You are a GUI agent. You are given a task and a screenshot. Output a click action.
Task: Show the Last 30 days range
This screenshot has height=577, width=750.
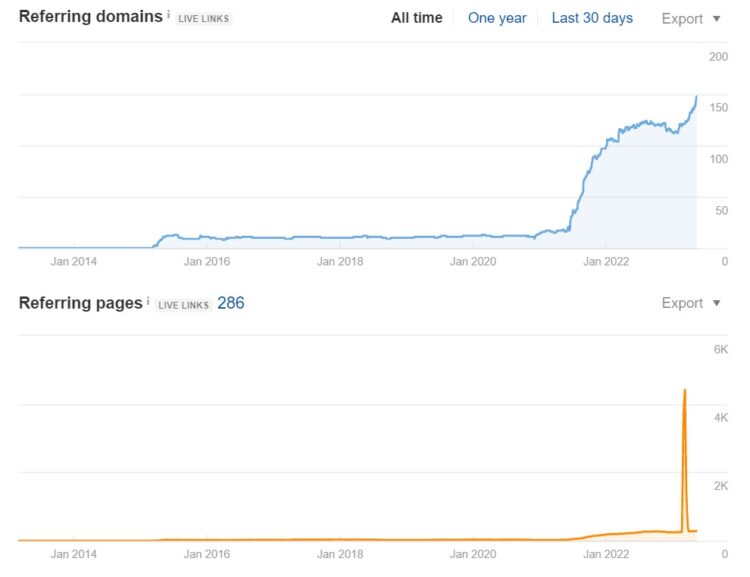pyautogui.click(x=592, y=18)
